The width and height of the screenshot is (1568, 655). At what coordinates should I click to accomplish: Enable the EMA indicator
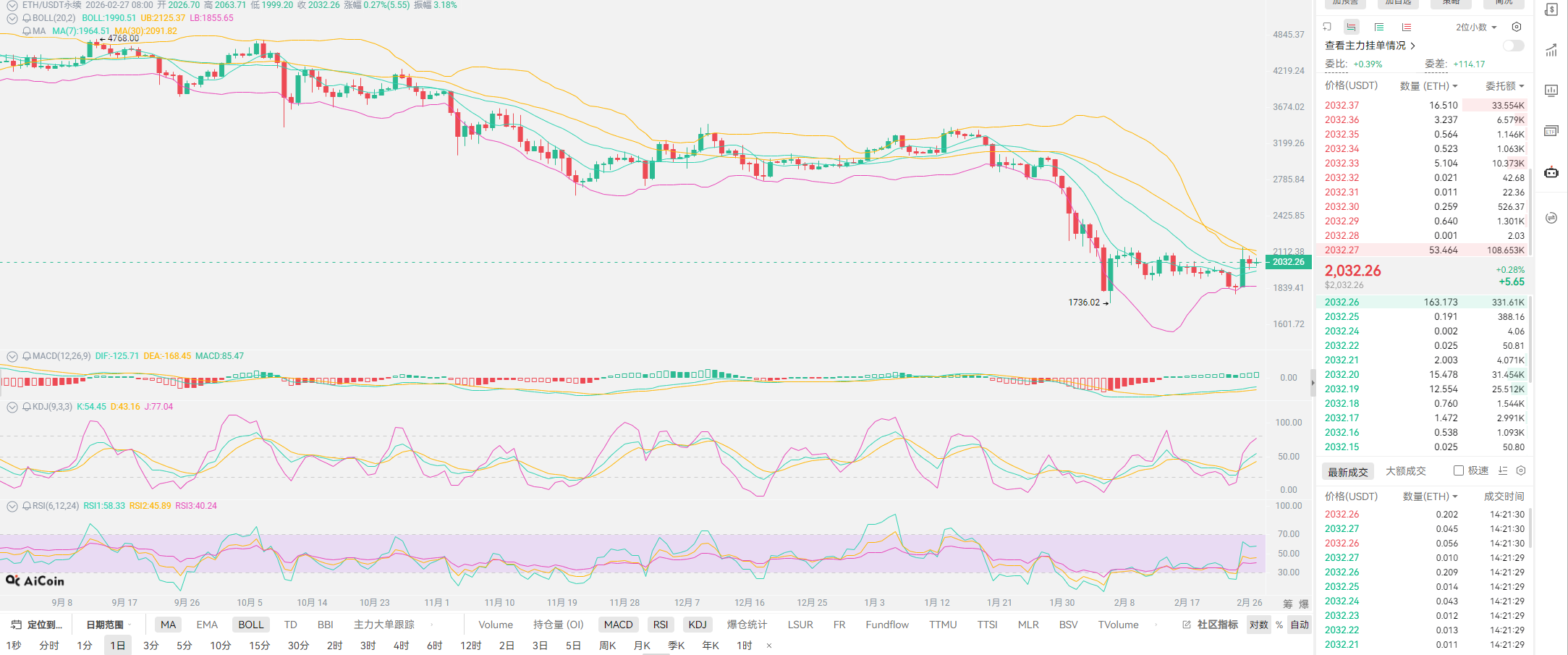207,625
